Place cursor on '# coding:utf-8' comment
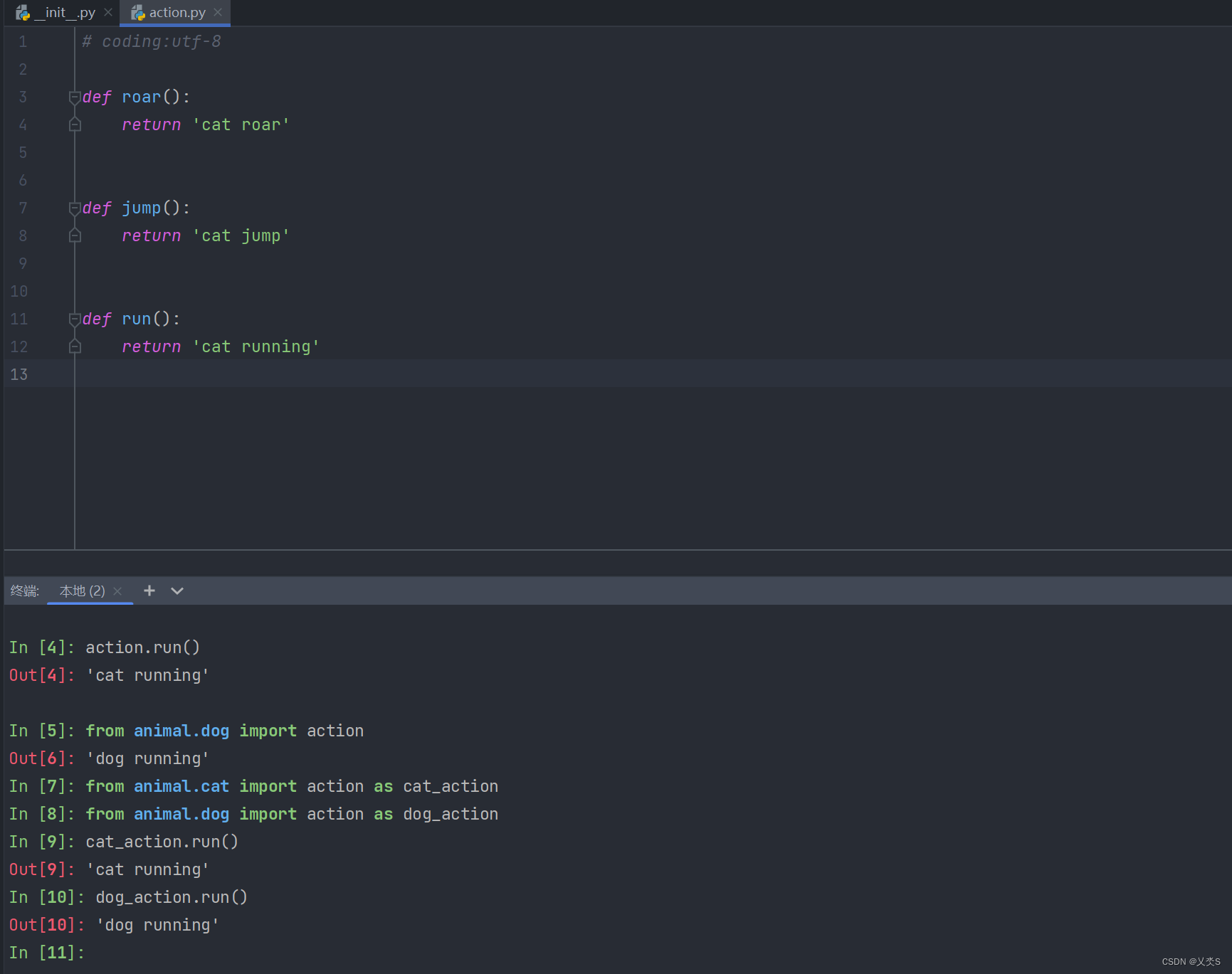Image resolution: width=1232 pixels, height=974 pixels. 152,41
